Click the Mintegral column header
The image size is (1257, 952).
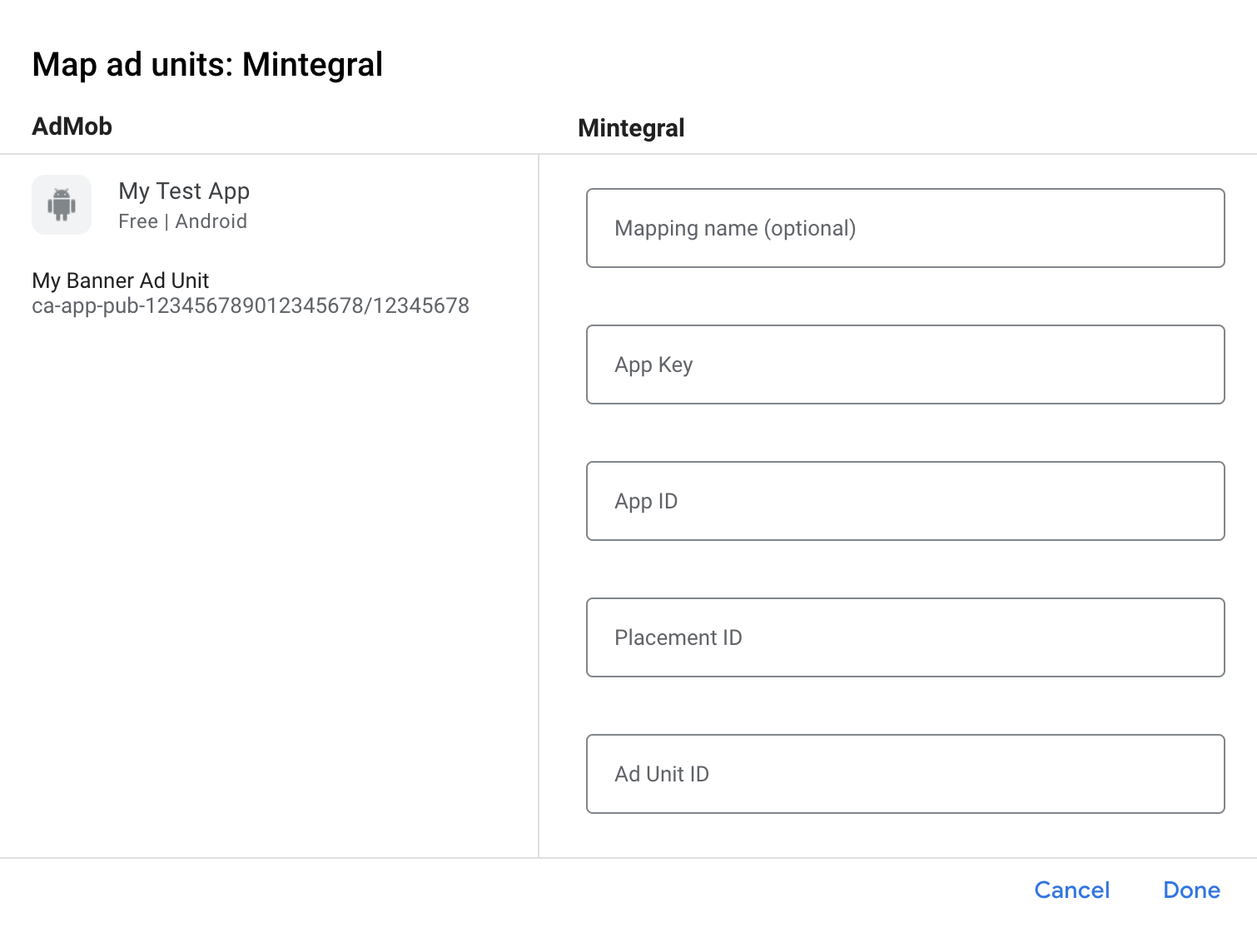(x=631, y=127)
